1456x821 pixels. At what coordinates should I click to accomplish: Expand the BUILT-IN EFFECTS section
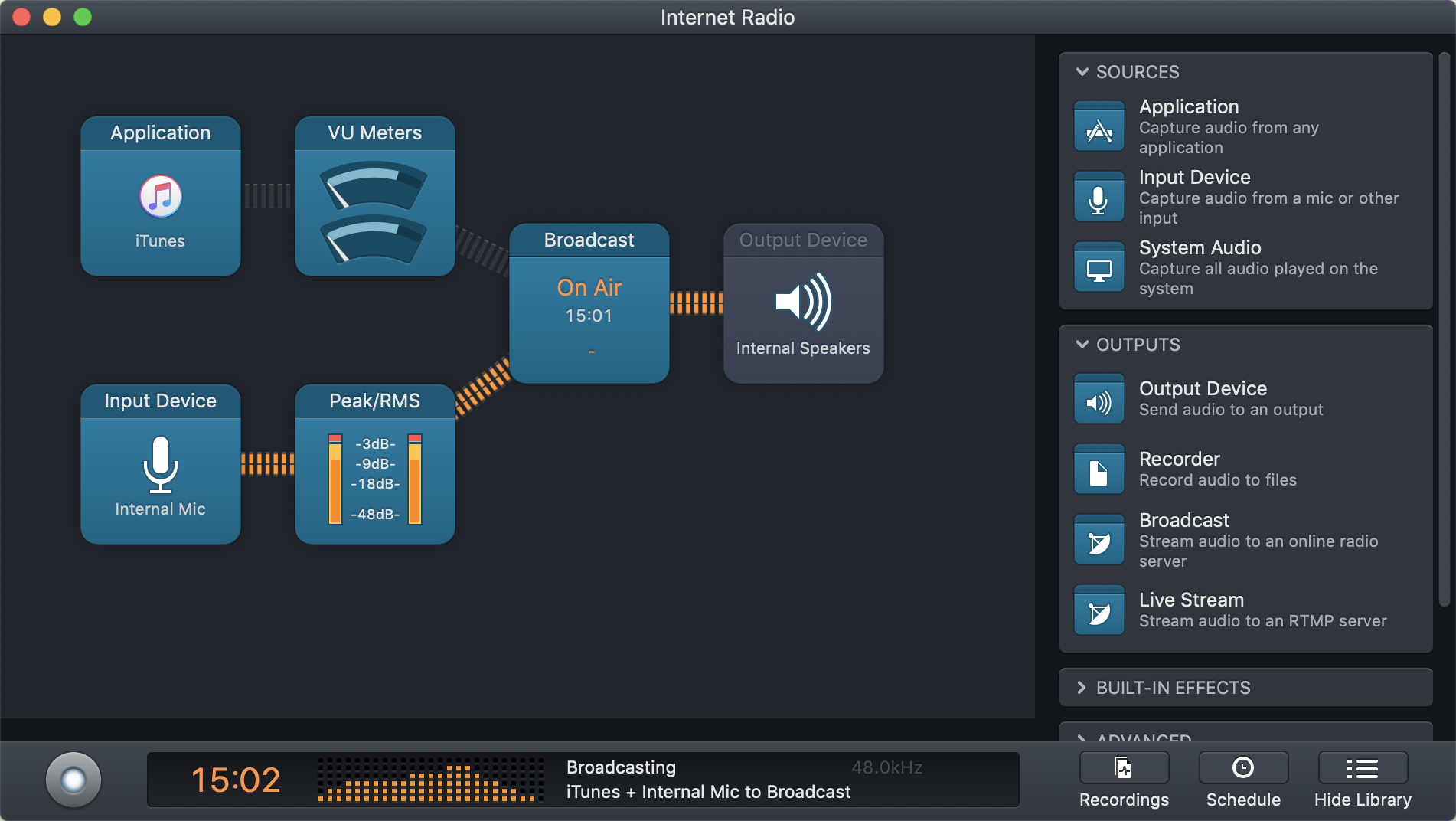point(1082,688)
